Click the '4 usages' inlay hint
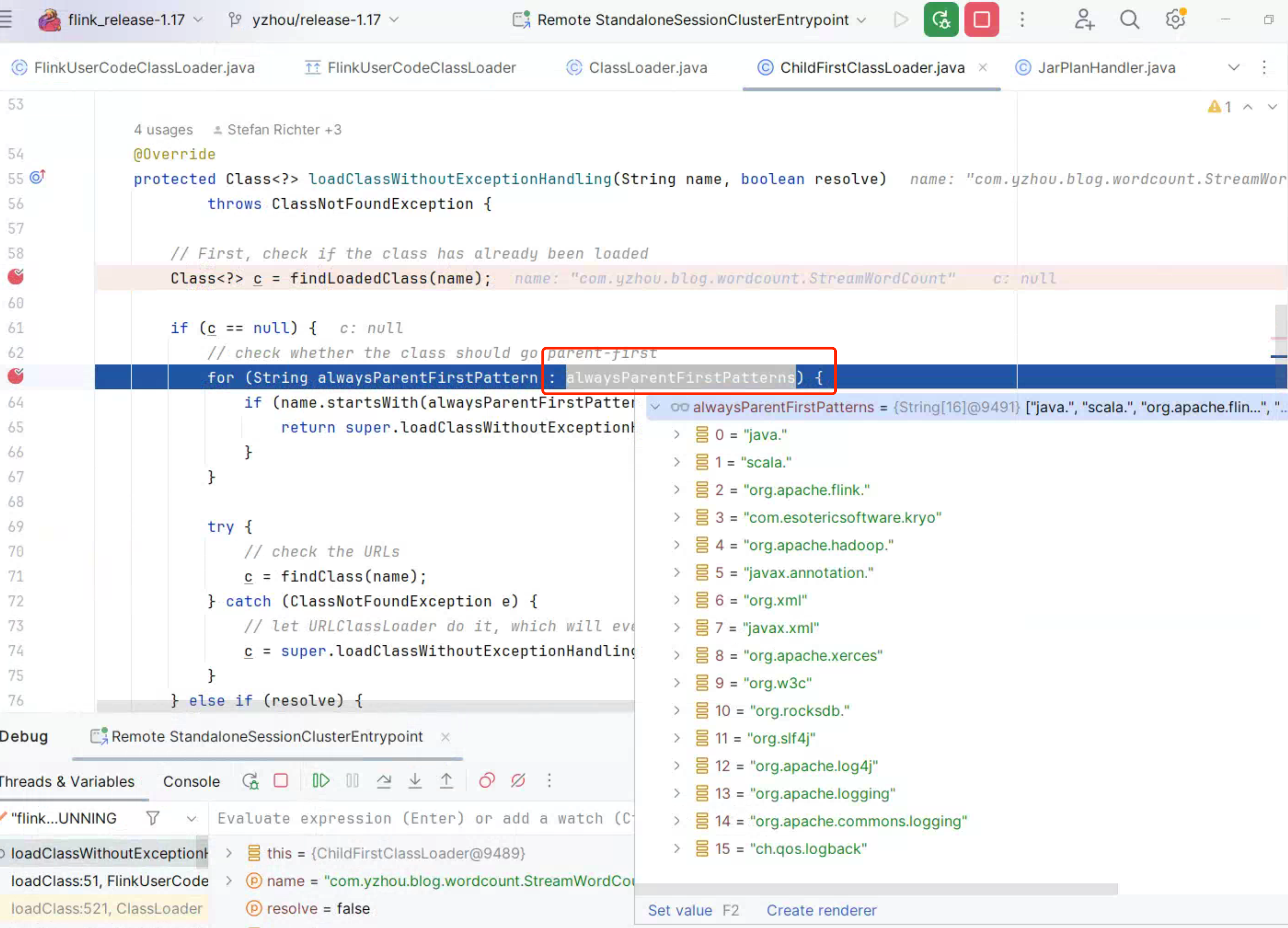Screen dimensions: 1288x928 point(164,130)
